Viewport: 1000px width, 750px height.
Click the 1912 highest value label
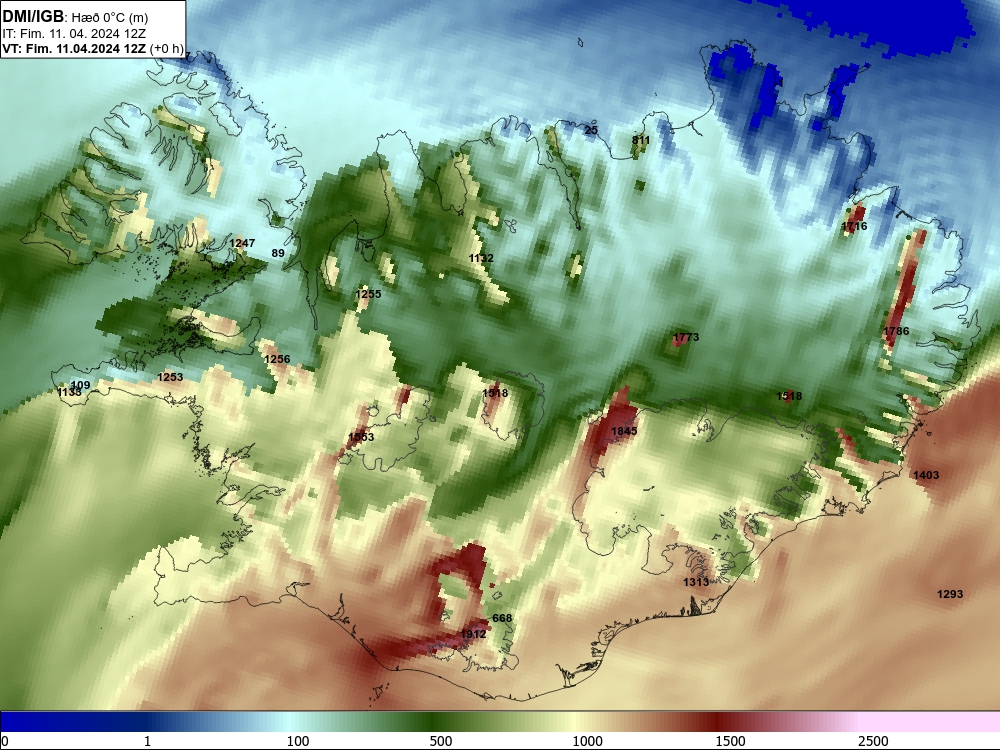point(473,634)
